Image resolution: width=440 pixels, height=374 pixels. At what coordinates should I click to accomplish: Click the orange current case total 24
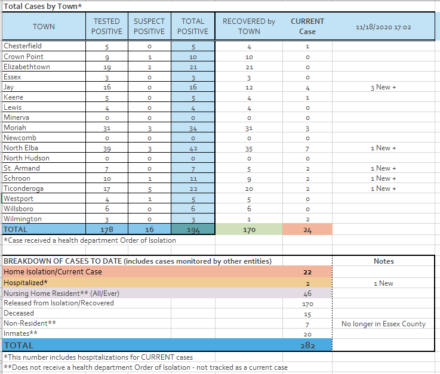307,229
